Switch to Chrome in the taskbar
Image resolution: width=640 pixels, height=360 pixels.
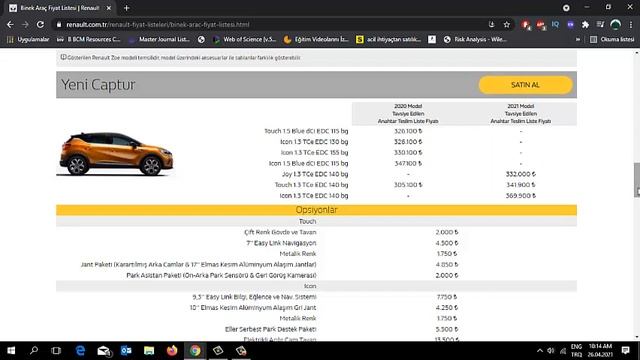coord(195,351)
